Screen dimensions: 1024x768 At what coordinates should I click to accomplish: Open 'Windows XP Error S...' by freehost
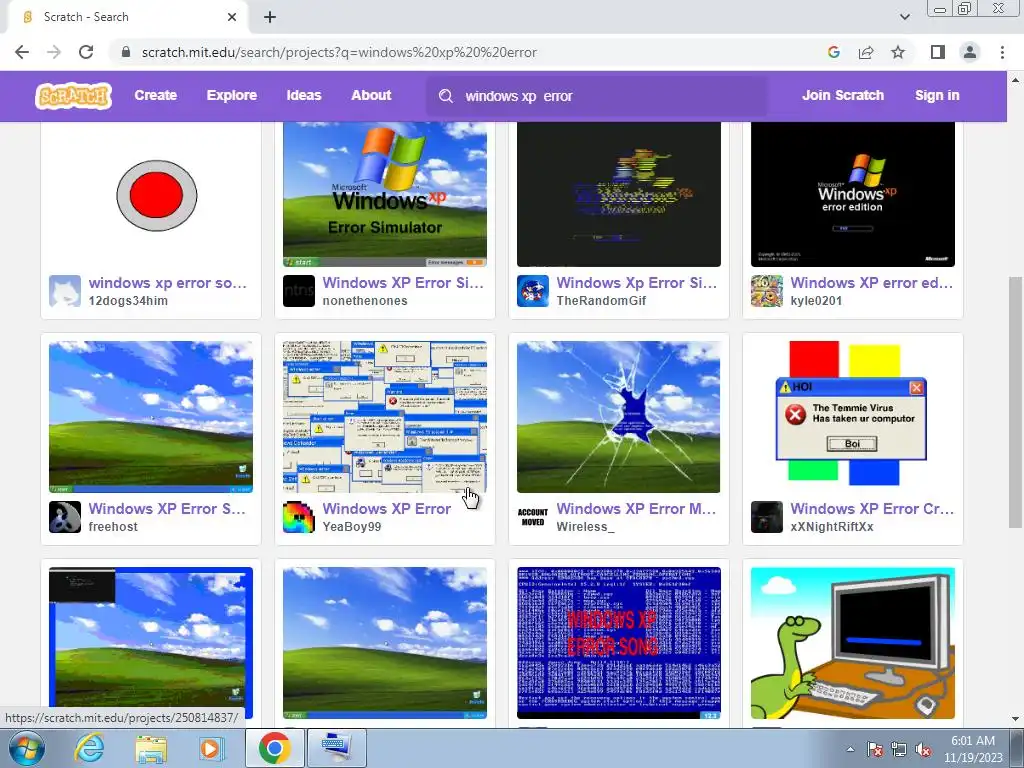167,509
